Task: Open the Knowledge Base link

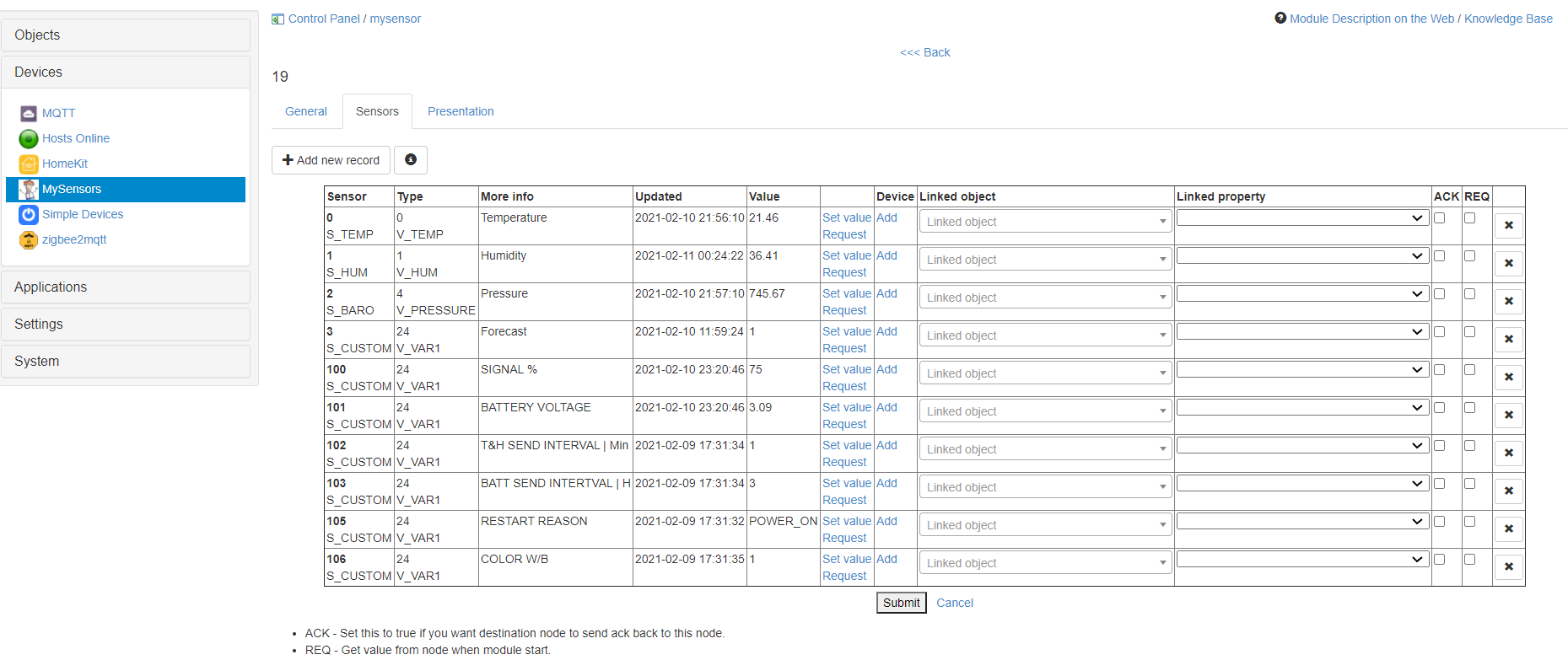Action: 1508,19
